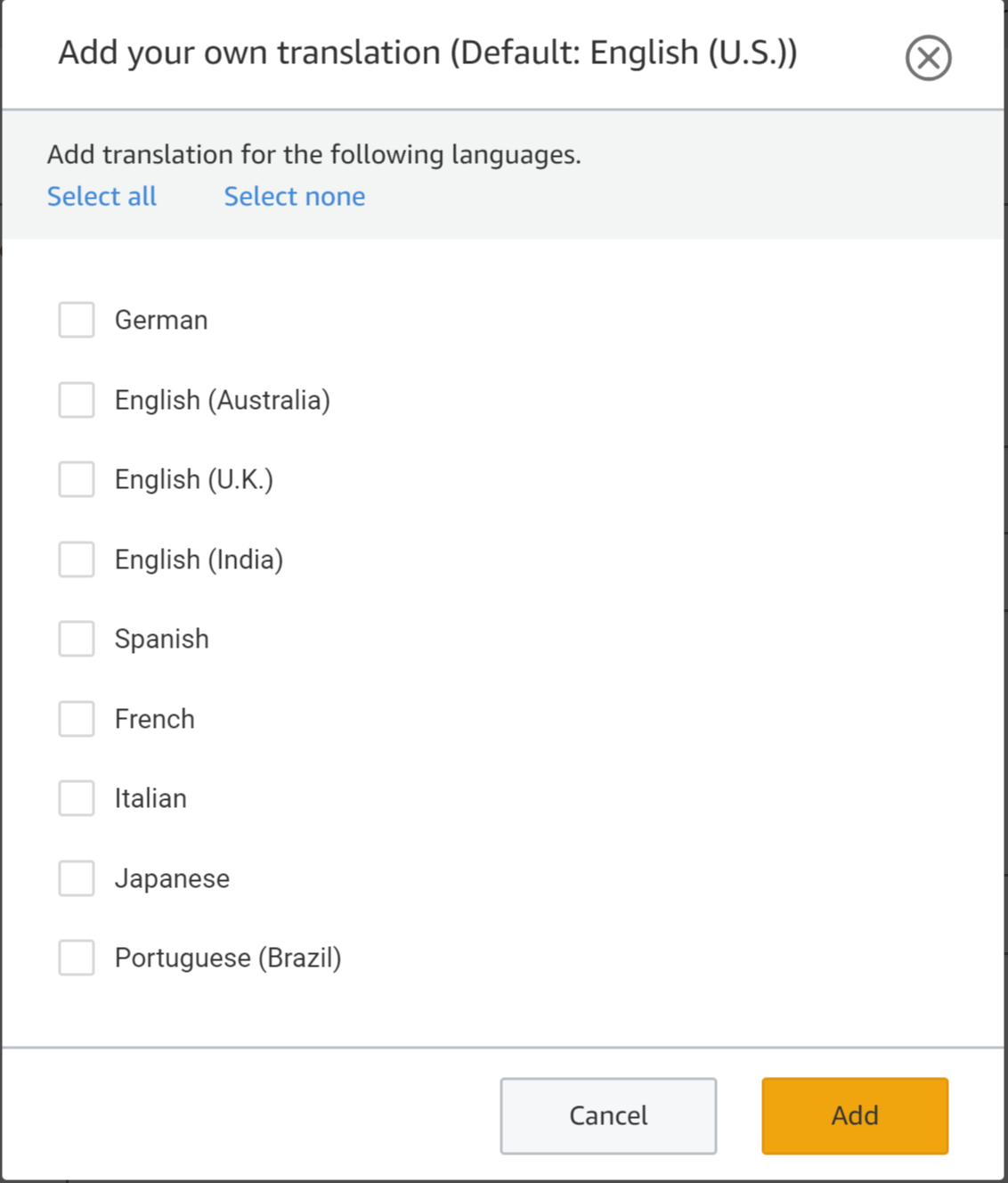The image size is (1008, 1183).
Task: Click the Select all link
Action: pos(102,196)
